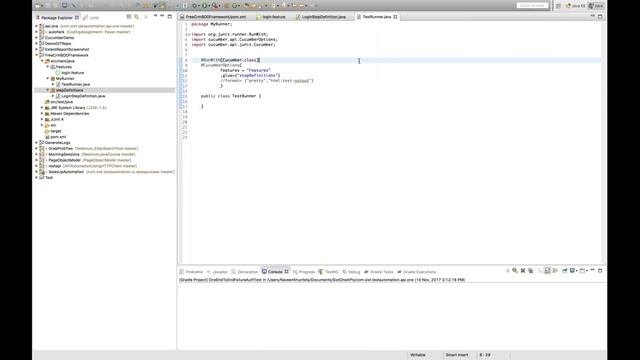
Task: Click the New file toolbar icon
Action: (x=38, y=6)
